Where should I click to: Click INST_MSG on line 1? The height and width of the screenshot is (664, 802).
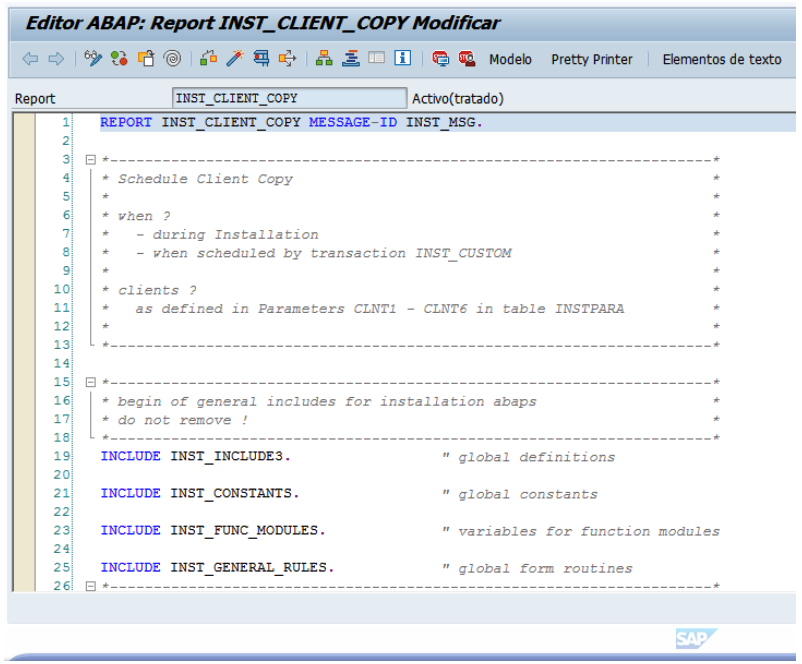click(441, 122)
